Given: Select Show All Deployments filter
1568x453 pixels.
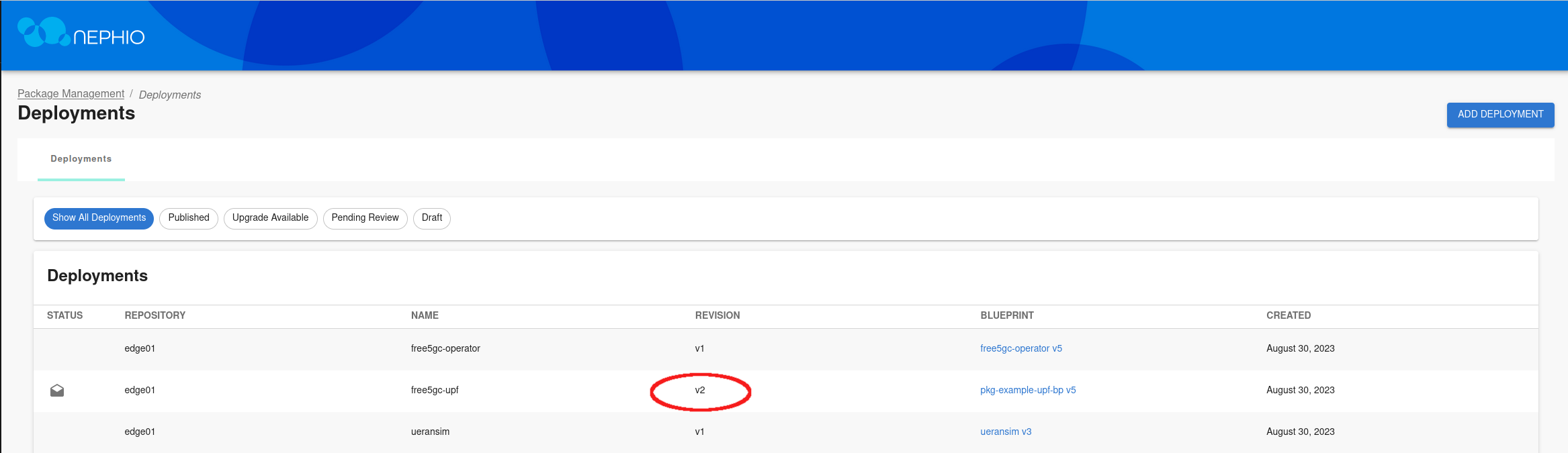Looking at the screenshot, I should 99,218.
